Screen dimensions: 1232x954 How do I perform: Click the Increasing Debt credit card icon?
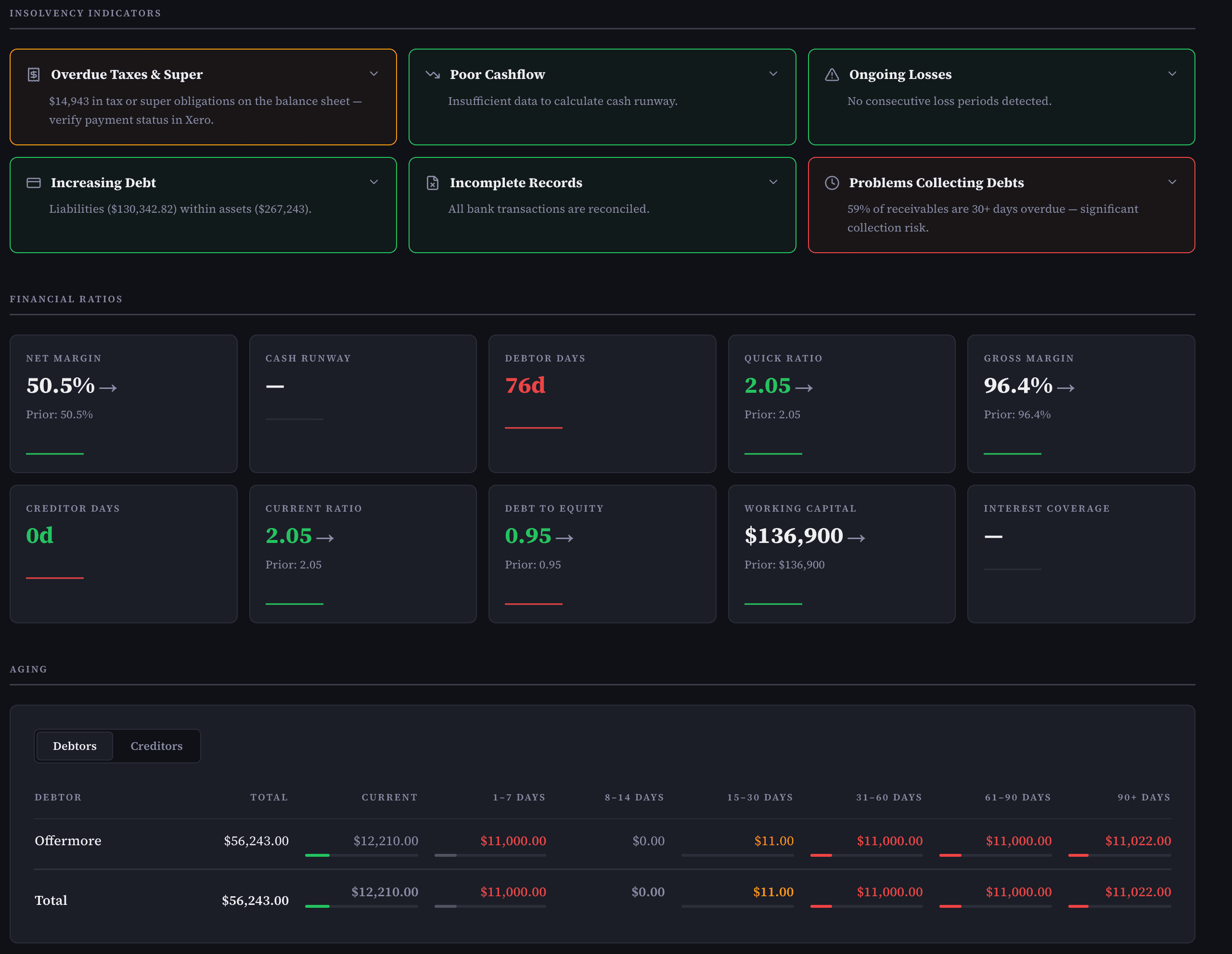[x=34, y=183]
